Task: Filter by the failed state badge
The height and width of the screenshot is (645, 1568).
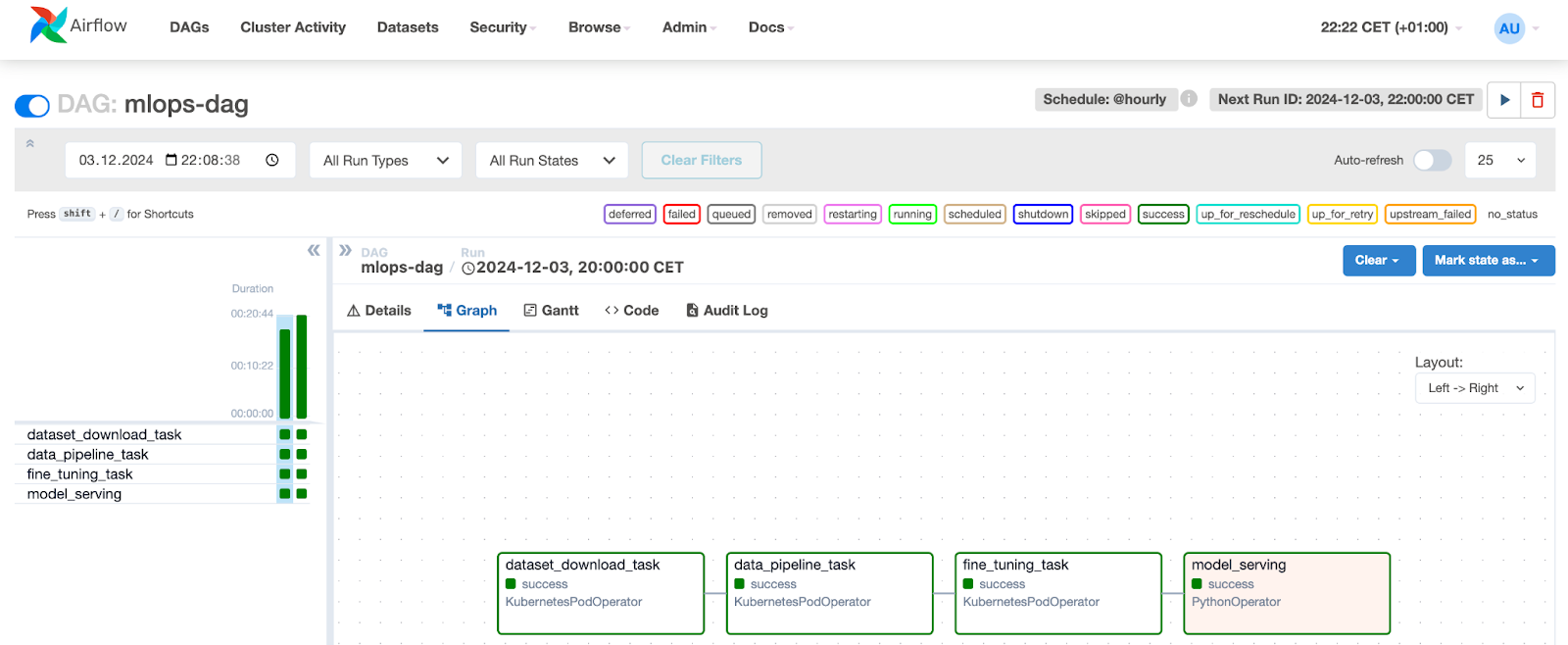Action: 681,215
